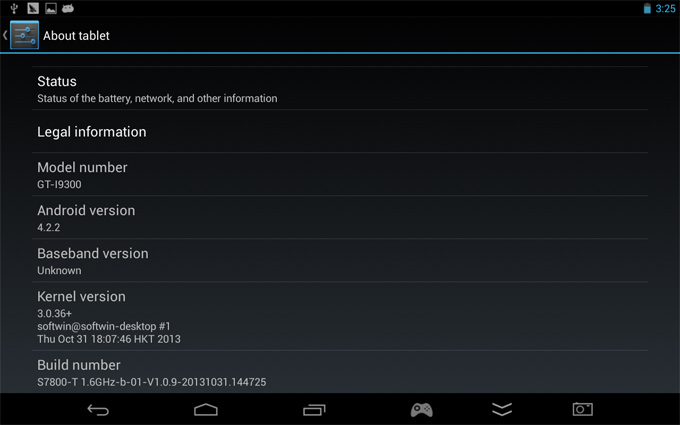This screenshot has width=680, height=425.
Task: Tap the Kernel version row
Action: pyautogui.click(x=340, y=316)
